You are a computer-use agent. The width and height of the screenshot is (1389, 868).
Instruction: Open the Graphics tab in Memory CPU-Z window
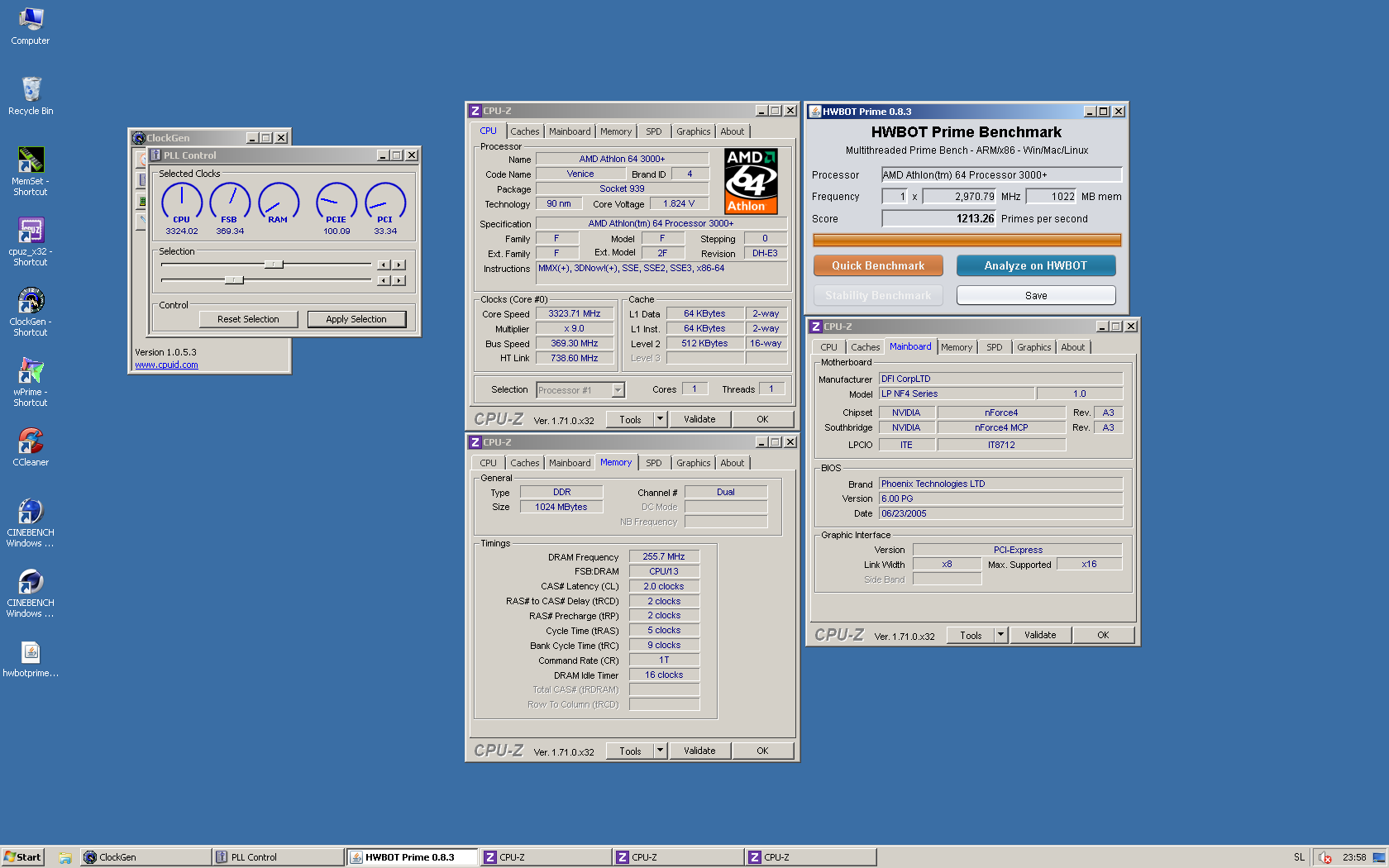[693, 463]
